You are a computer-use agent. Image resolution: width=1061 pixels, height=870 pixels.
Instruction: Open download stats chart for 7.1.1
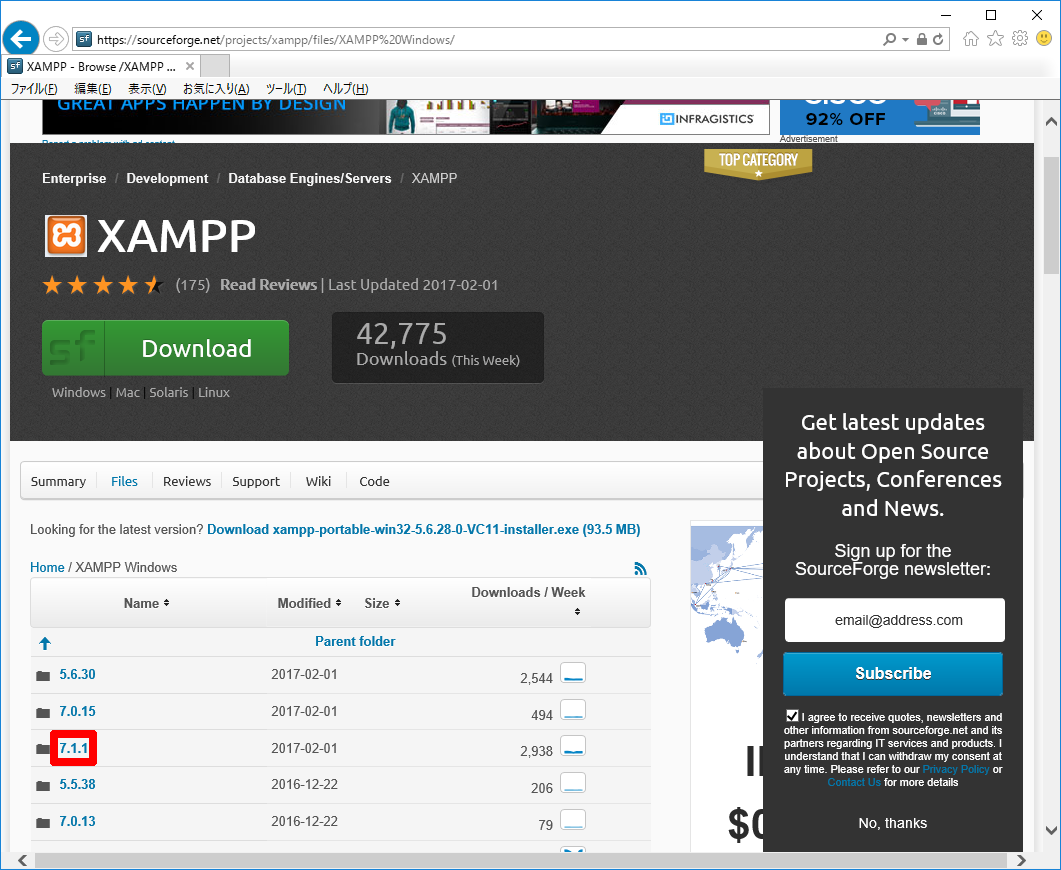pyautogui.click(x=573, y=748)
